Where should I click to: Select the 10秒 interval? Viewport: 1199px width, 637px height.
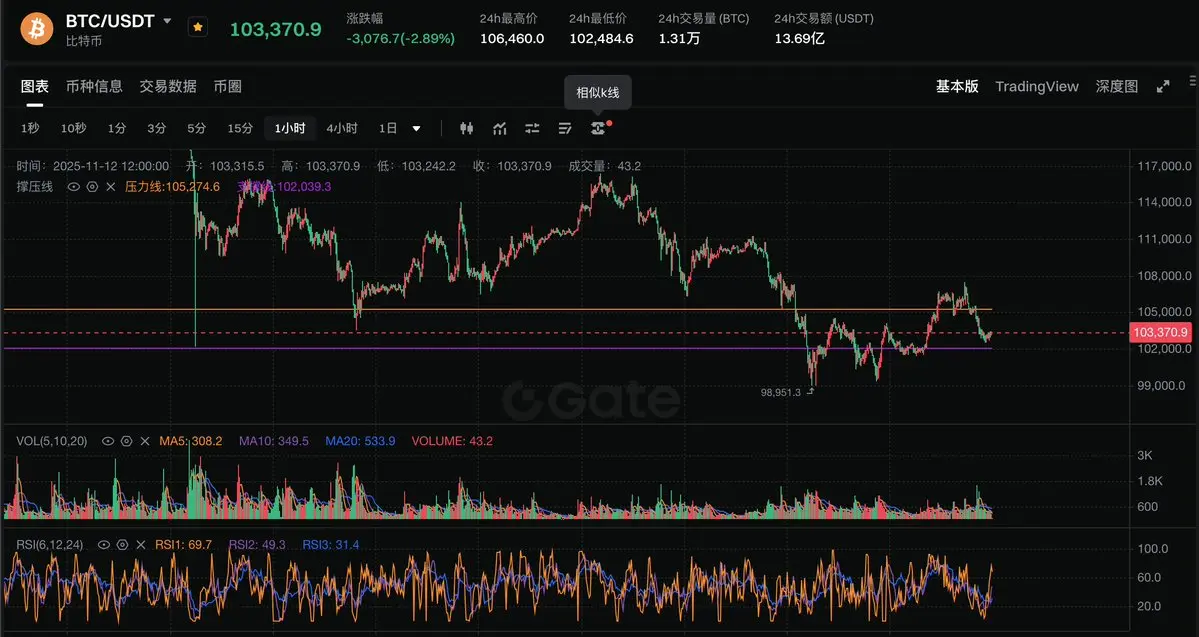click(x=73, y=128)
